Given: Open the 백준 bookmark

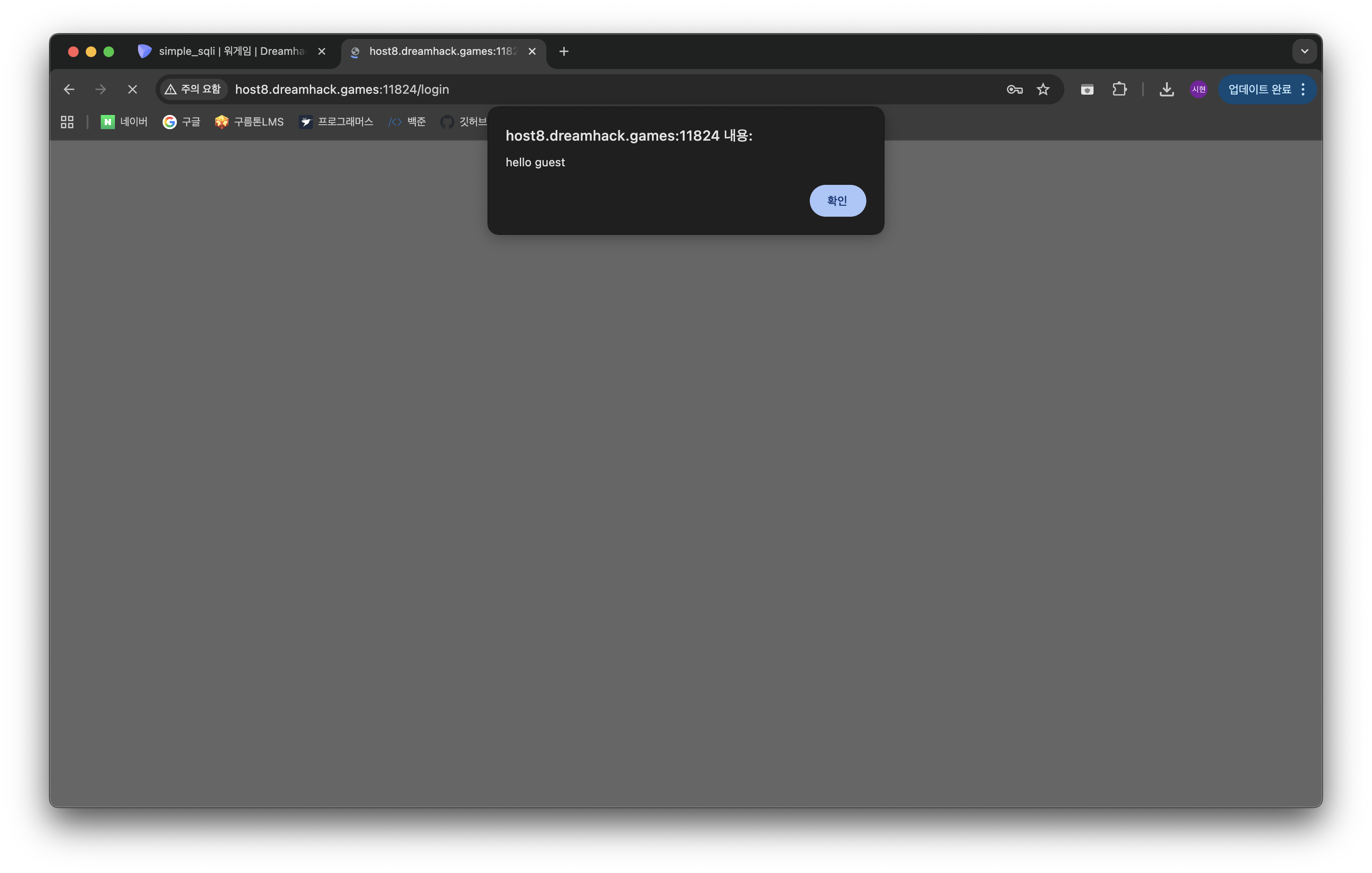Looking at the screenshot, I should (x=408, y=122).
